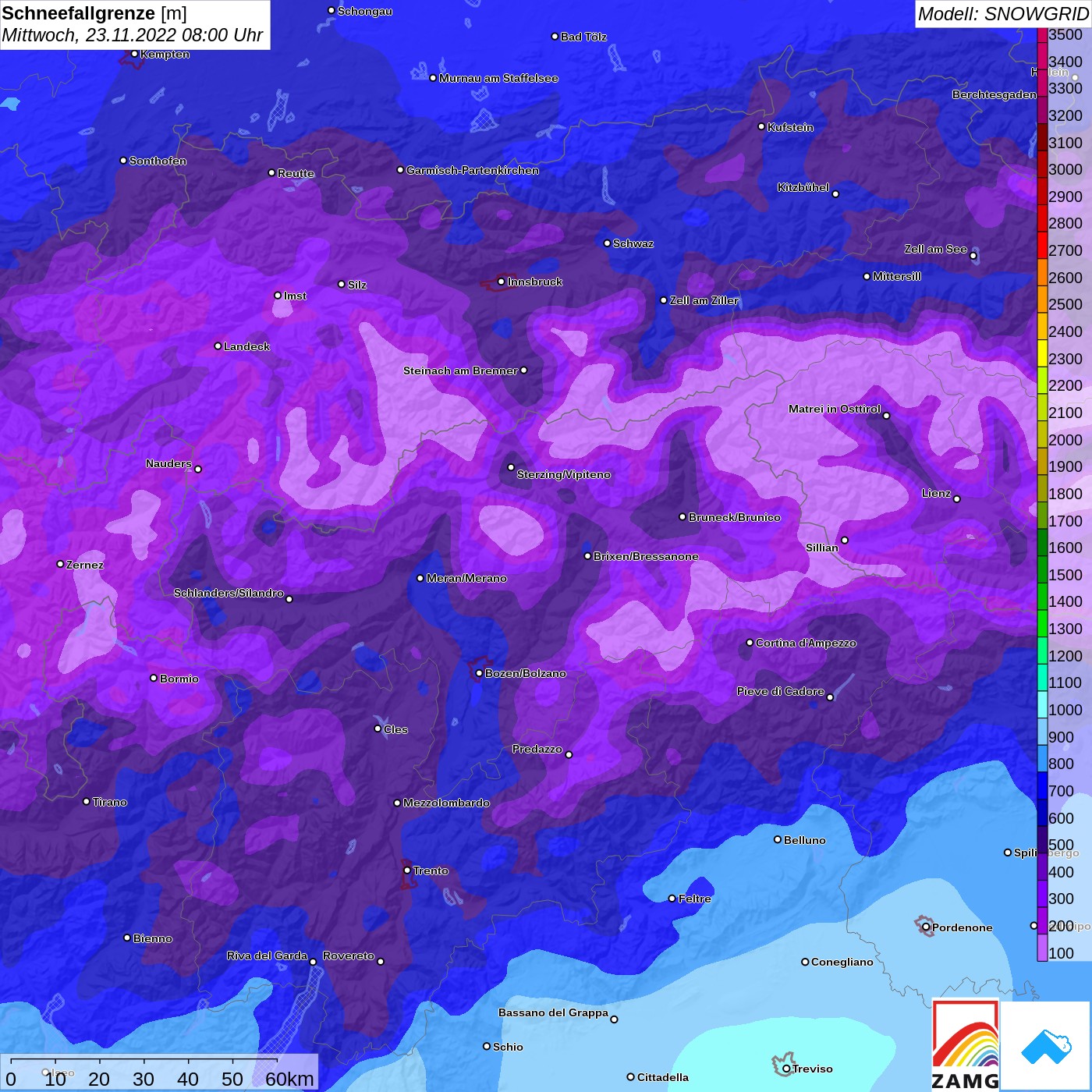Click the 'Sterzing/Vipiteno' label

[x=564, y=474]
